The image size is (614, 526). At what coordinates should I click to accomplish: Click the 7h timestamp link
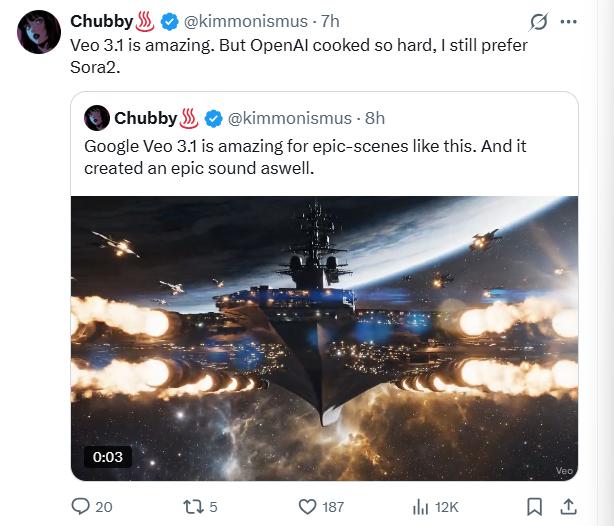327,21
